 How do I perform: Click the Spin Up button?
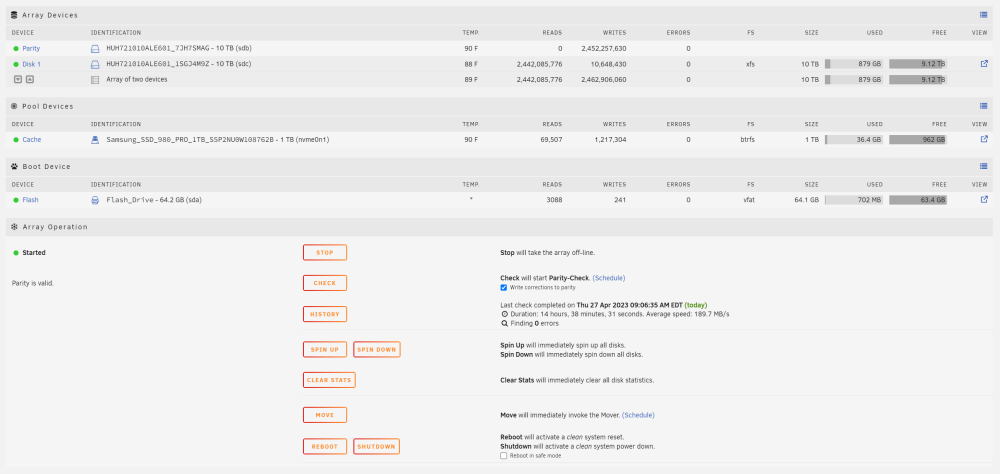coord(325,350)
